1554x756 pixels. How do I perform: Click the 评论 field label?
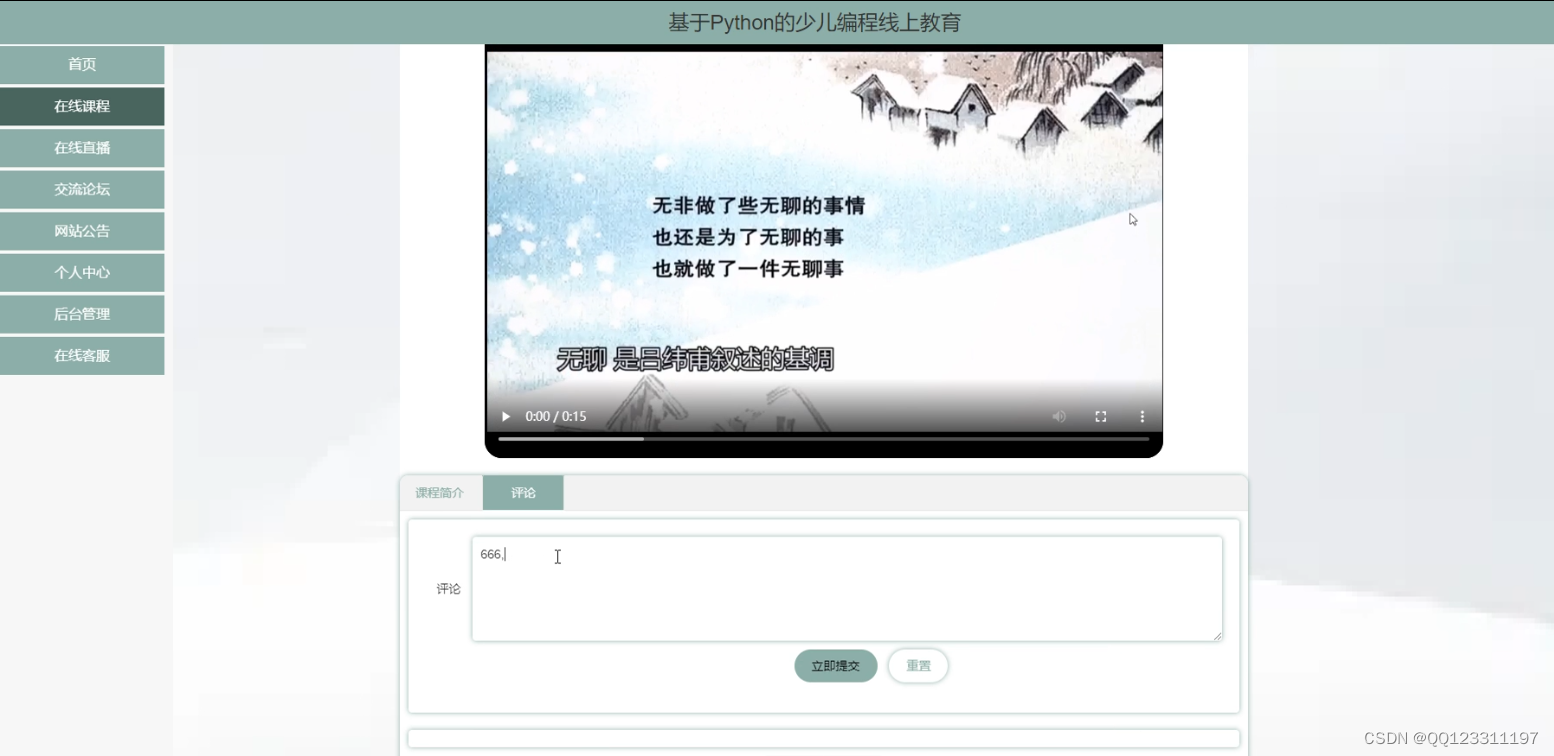tap(448, 589)
